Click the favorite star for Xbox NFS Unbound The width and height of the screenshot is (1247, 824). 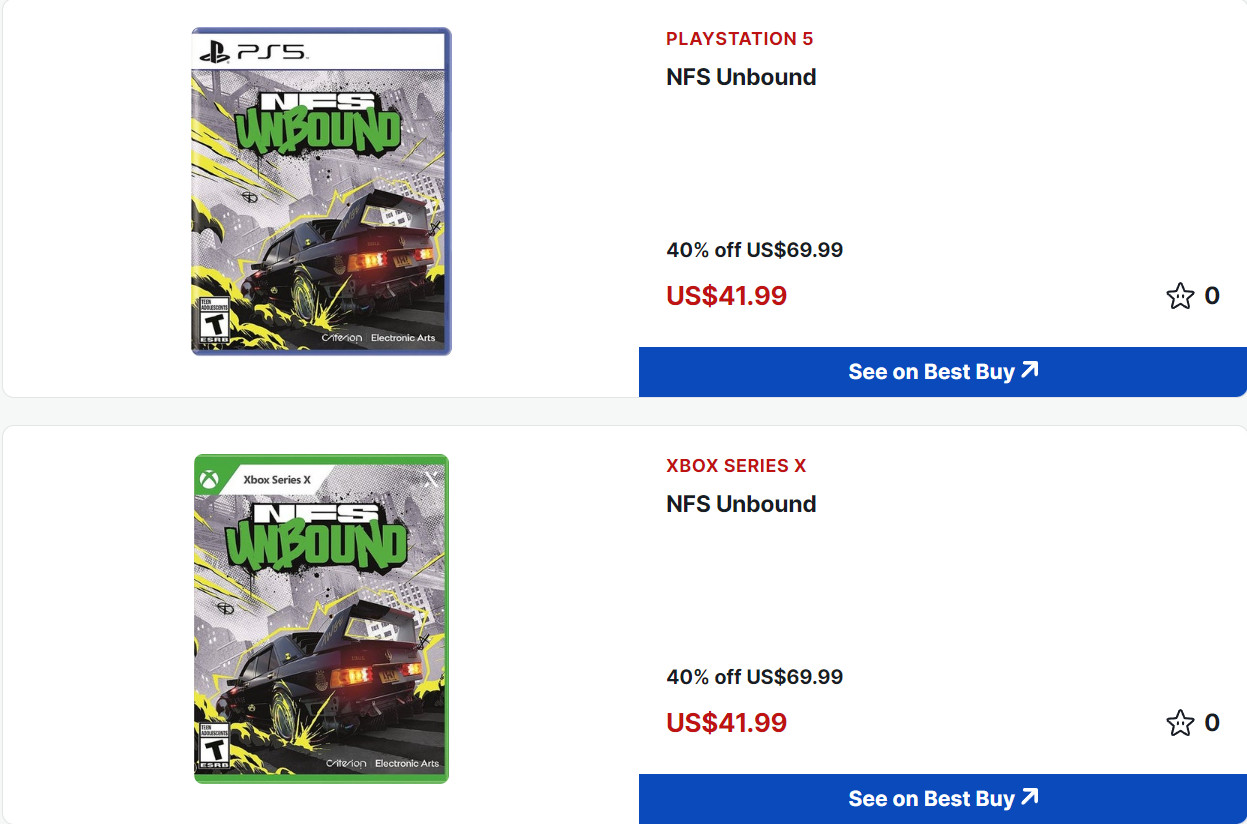pyautogui.click(x=1180, y=723)
